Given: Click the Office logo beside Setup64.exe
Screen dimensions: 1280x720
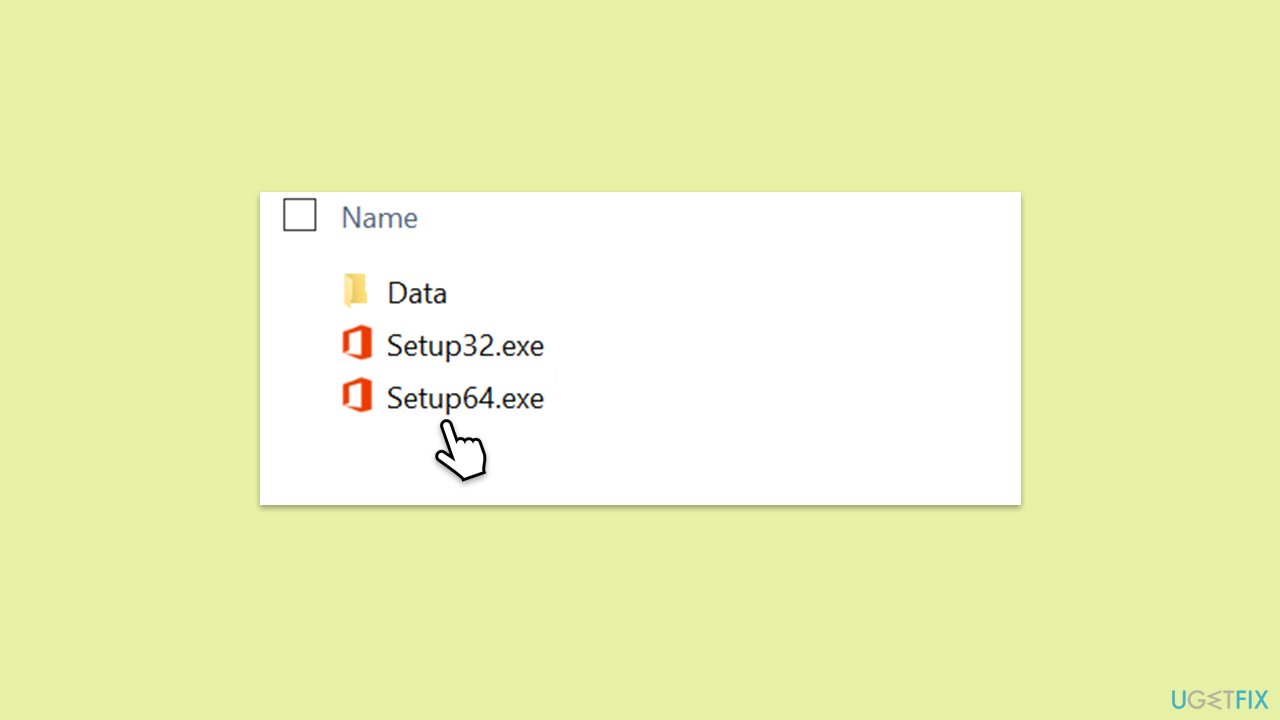Looking at the screenshot, I should coord(357,397).
